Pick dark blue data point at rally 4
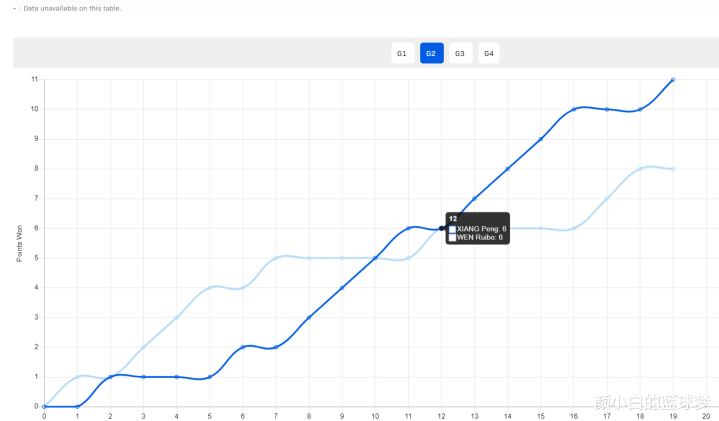719x421 pixels. [x=177, y=377]
